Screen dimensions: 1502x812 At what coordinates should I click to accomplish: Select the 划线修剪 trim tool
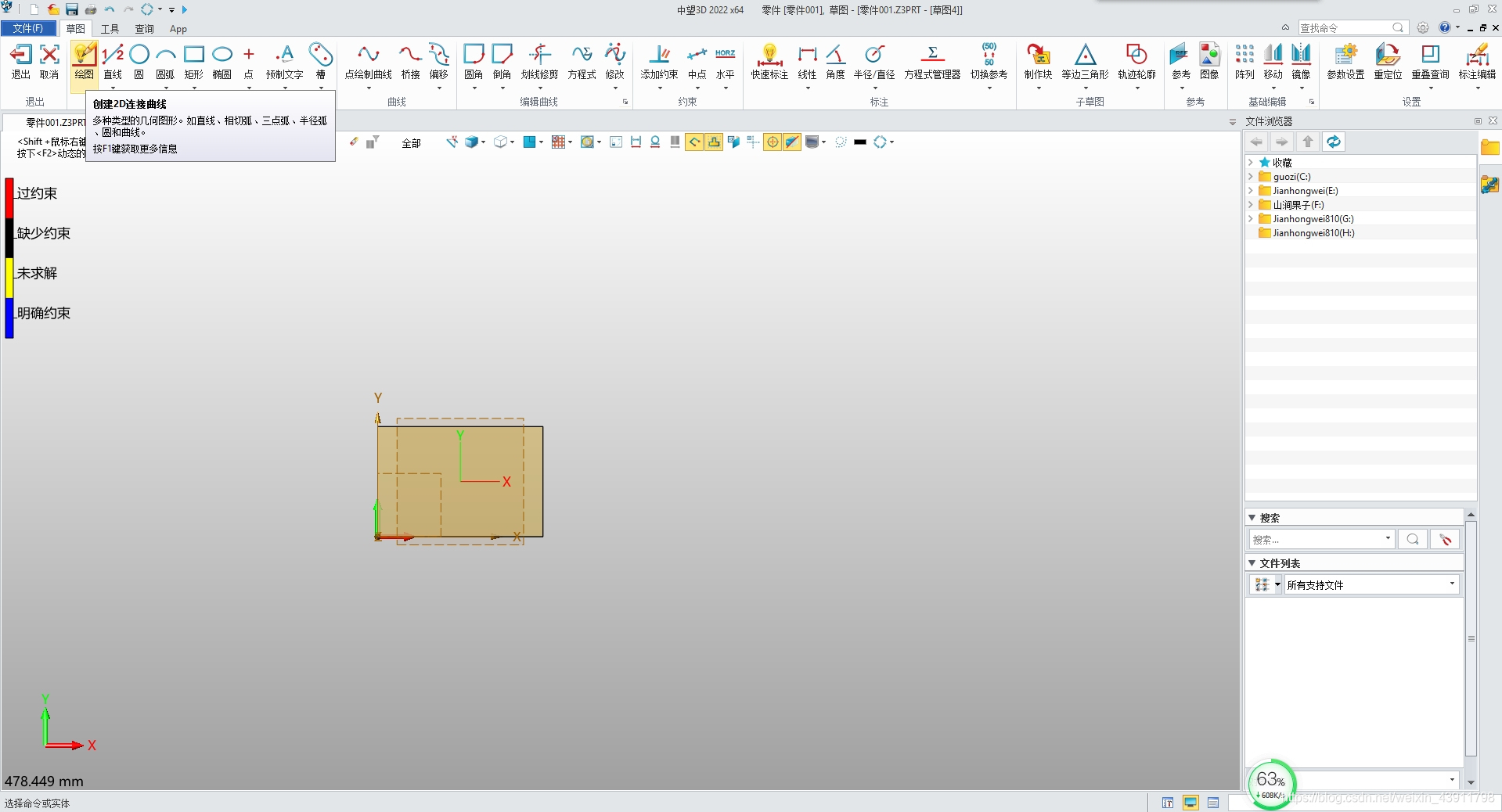point(539,61)
